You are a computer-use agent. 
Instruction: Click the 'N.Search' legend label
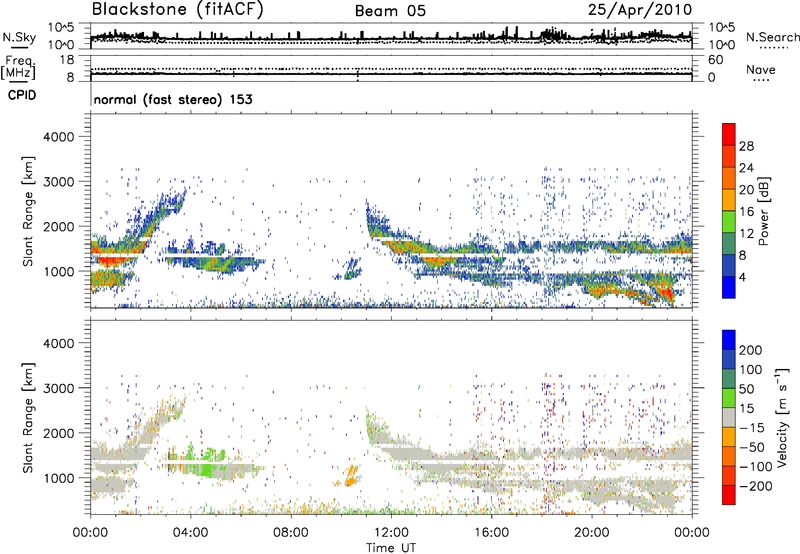point(772,37)
